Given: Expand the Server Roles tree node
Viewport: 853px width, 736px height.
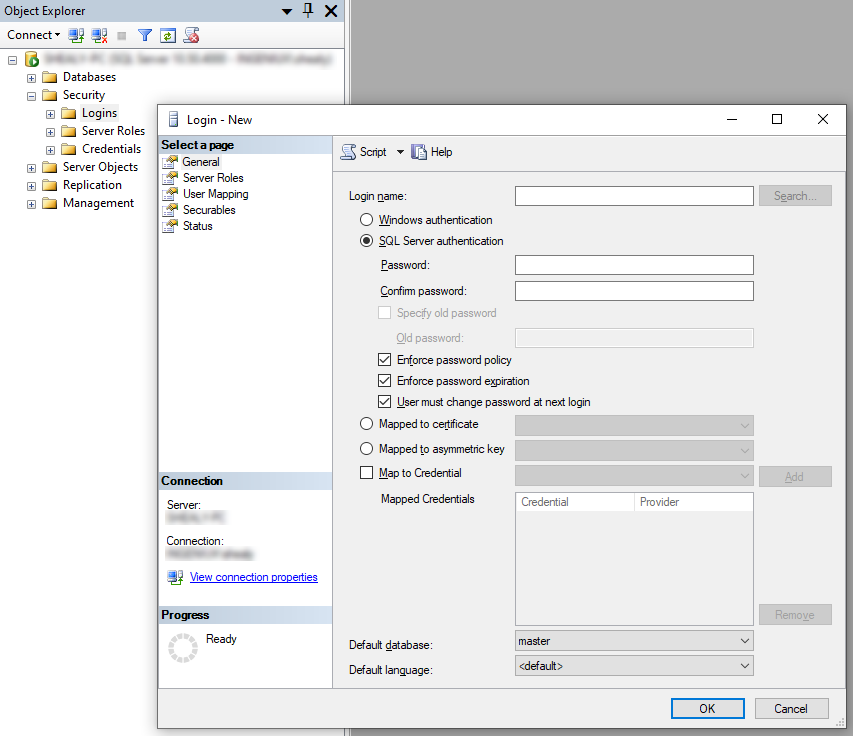Looking at the screenshot, I should click(x=51, y=132).
